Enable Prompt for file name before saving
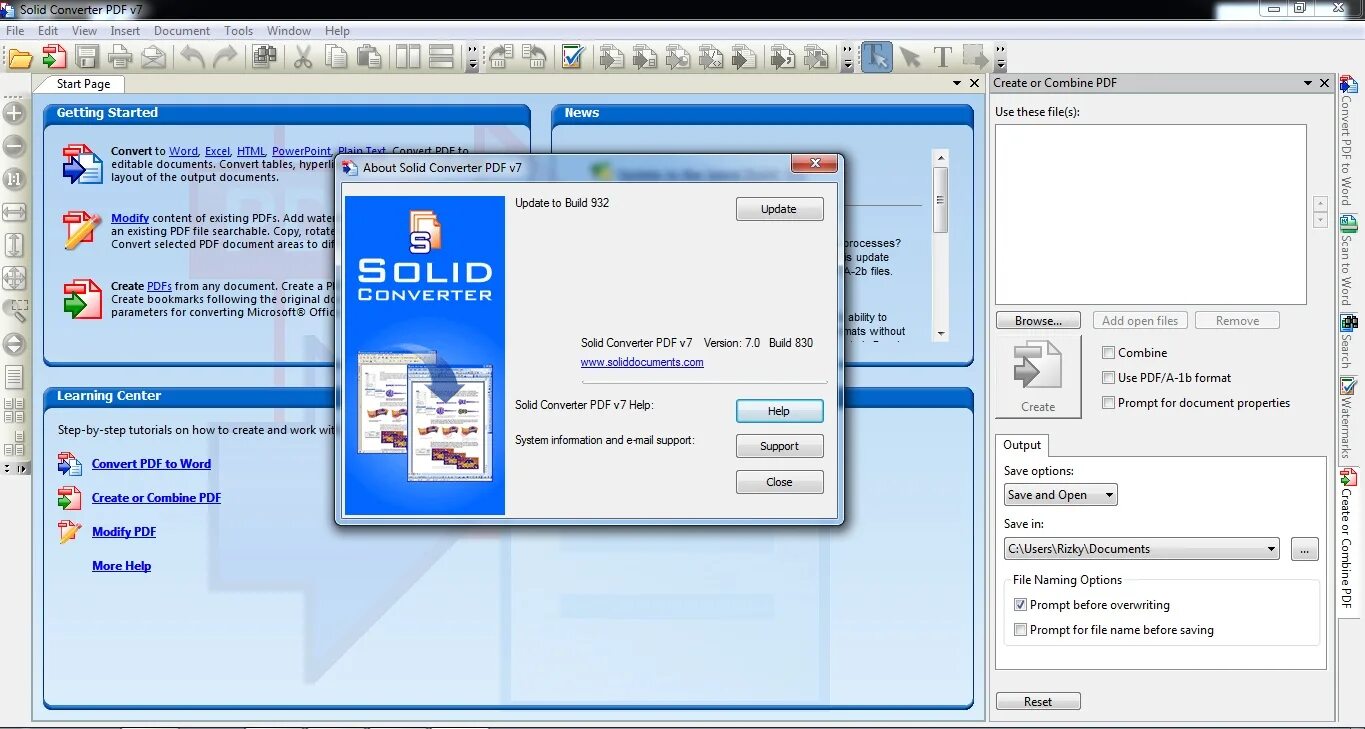Viewport: 1365px width, 729px height. 1020,630
